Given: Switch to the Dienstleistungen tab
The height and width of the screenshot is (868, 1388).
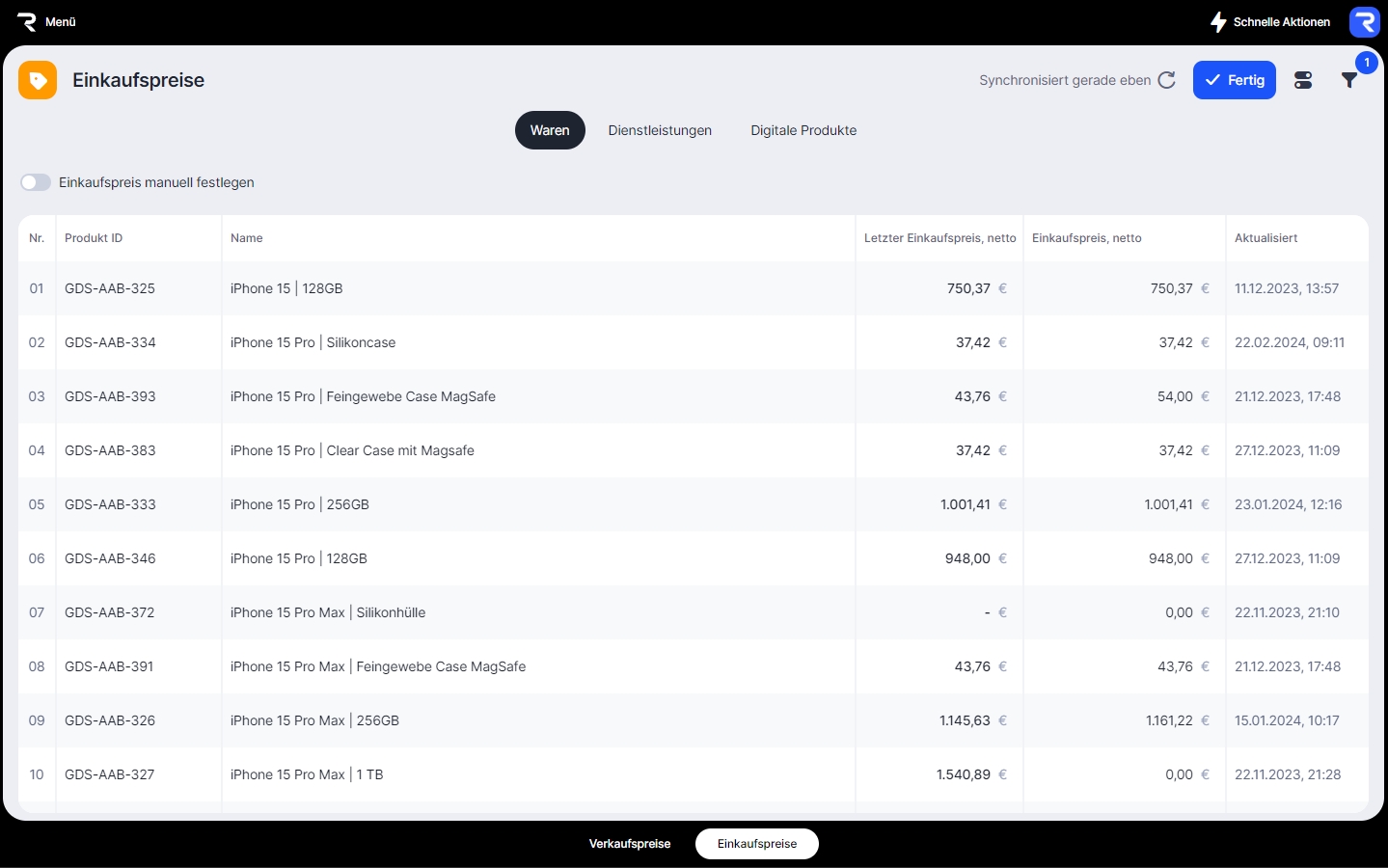Looking at the screenshot, I should pyautogui.click(x=660, y=130).
